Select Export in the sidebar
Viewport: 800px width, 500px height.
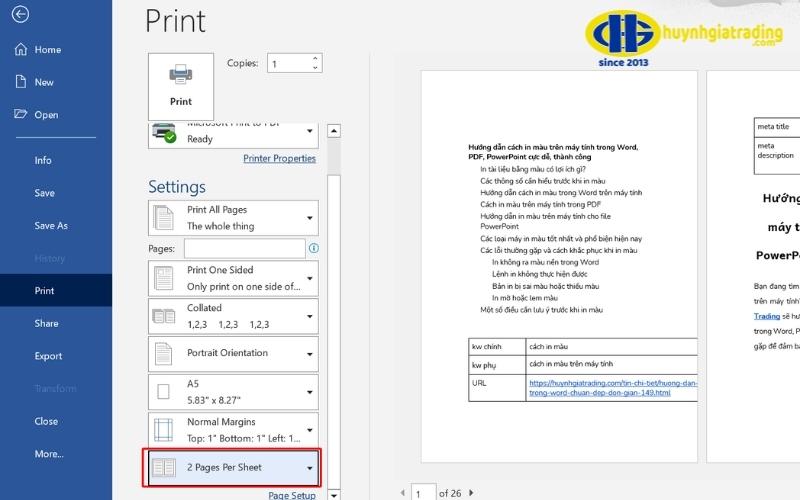pyautogui.click(x=48, y=356)
